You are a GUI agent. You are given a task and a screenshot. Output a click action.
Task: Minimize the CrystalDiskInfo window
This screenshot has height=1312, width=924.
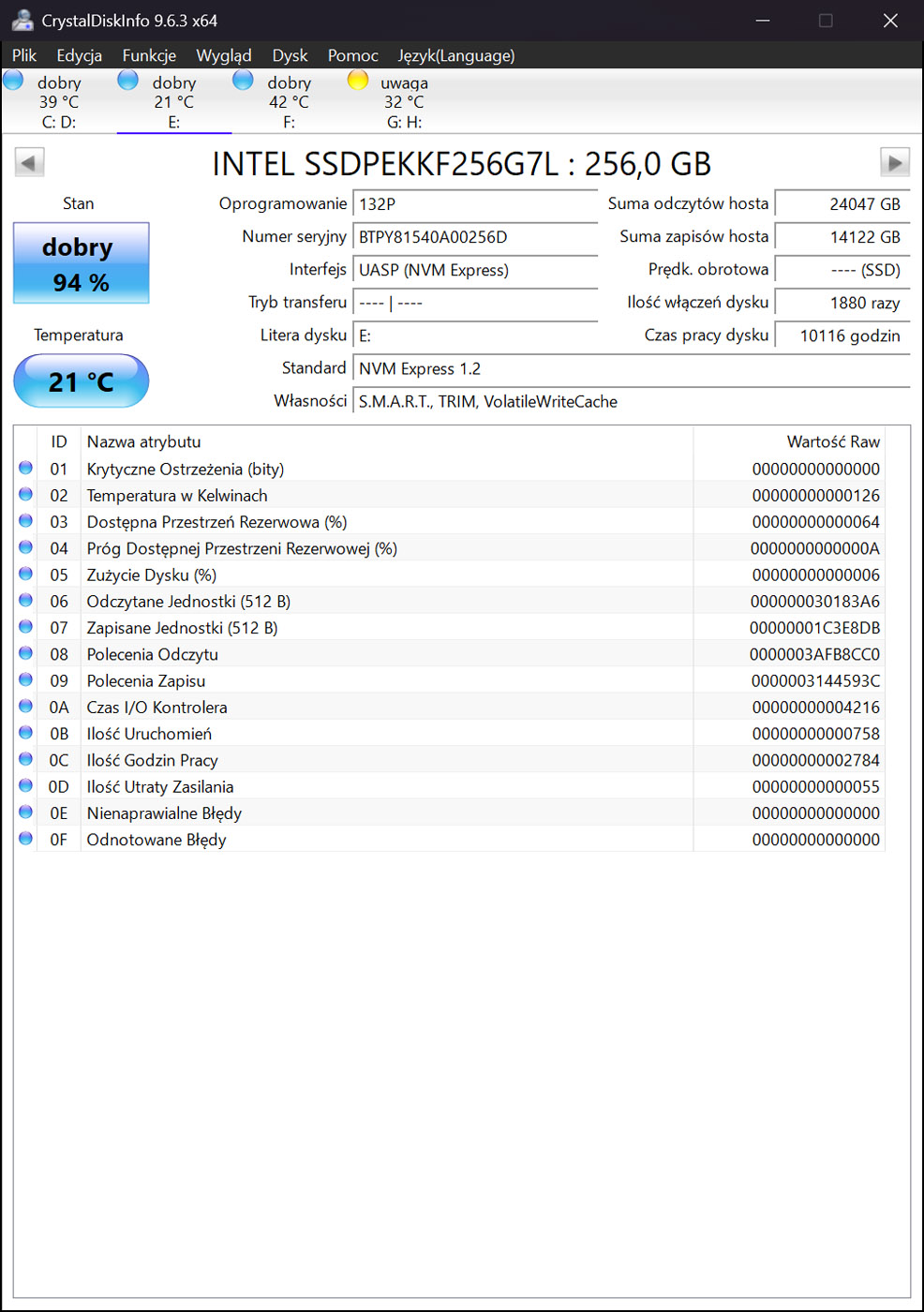click(x=763, y=20)
